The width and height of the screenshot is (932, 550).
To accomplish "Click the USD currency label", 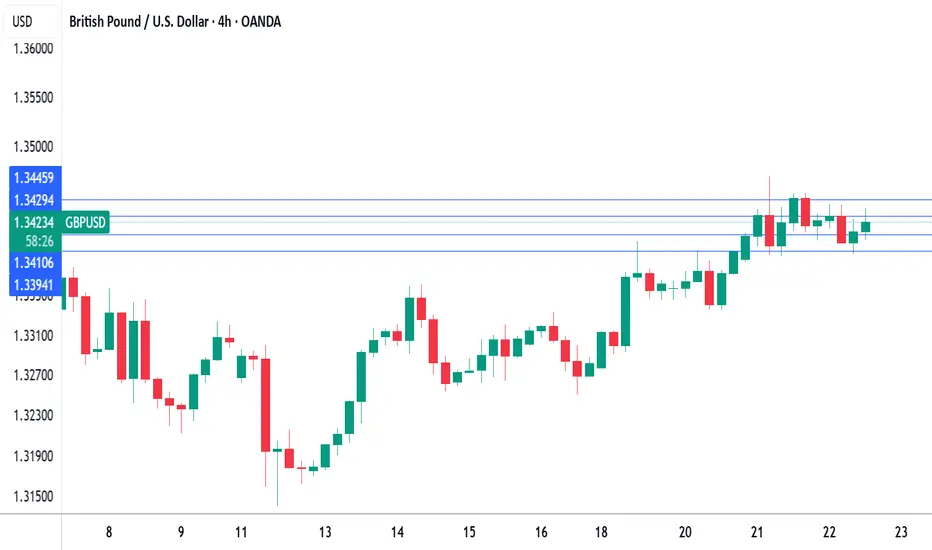I will pyautogui.click(x=23, y=22).
